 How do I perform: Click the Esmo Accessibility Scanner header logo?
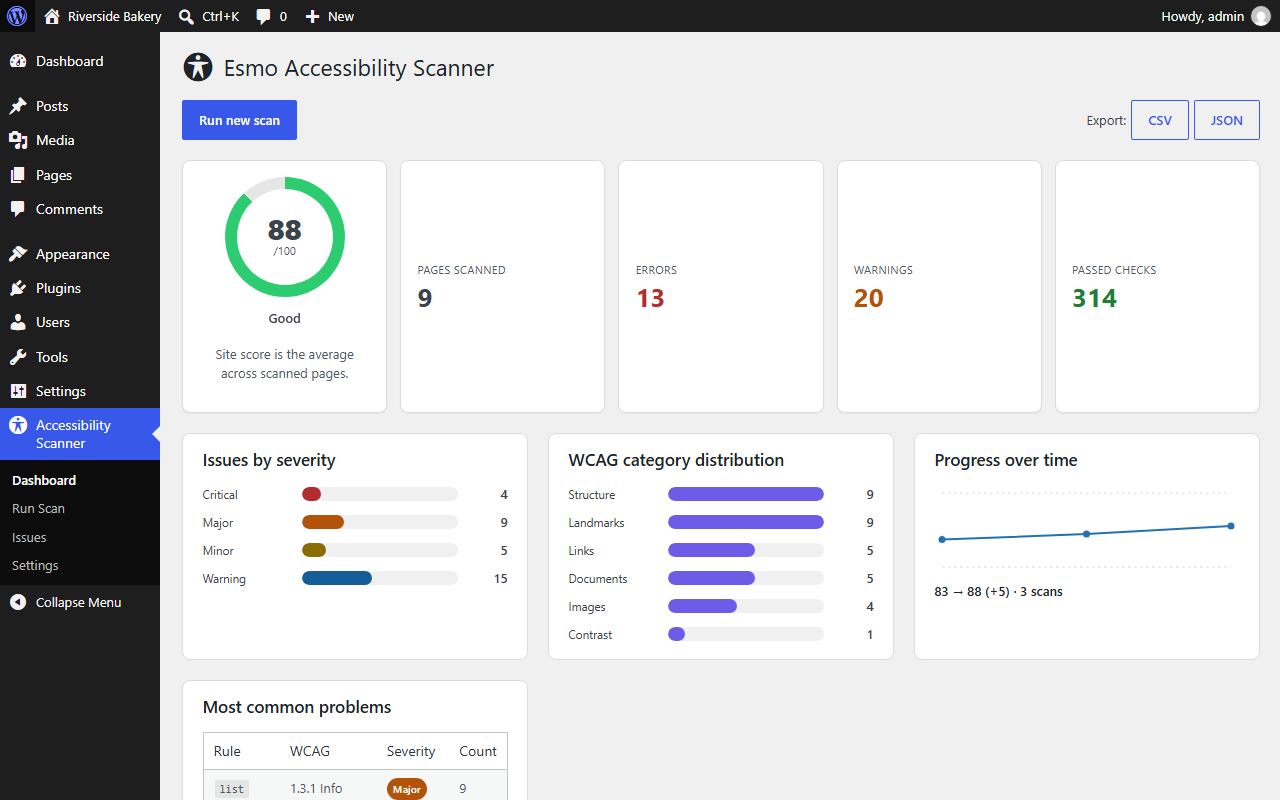click(x=198, y=68)
